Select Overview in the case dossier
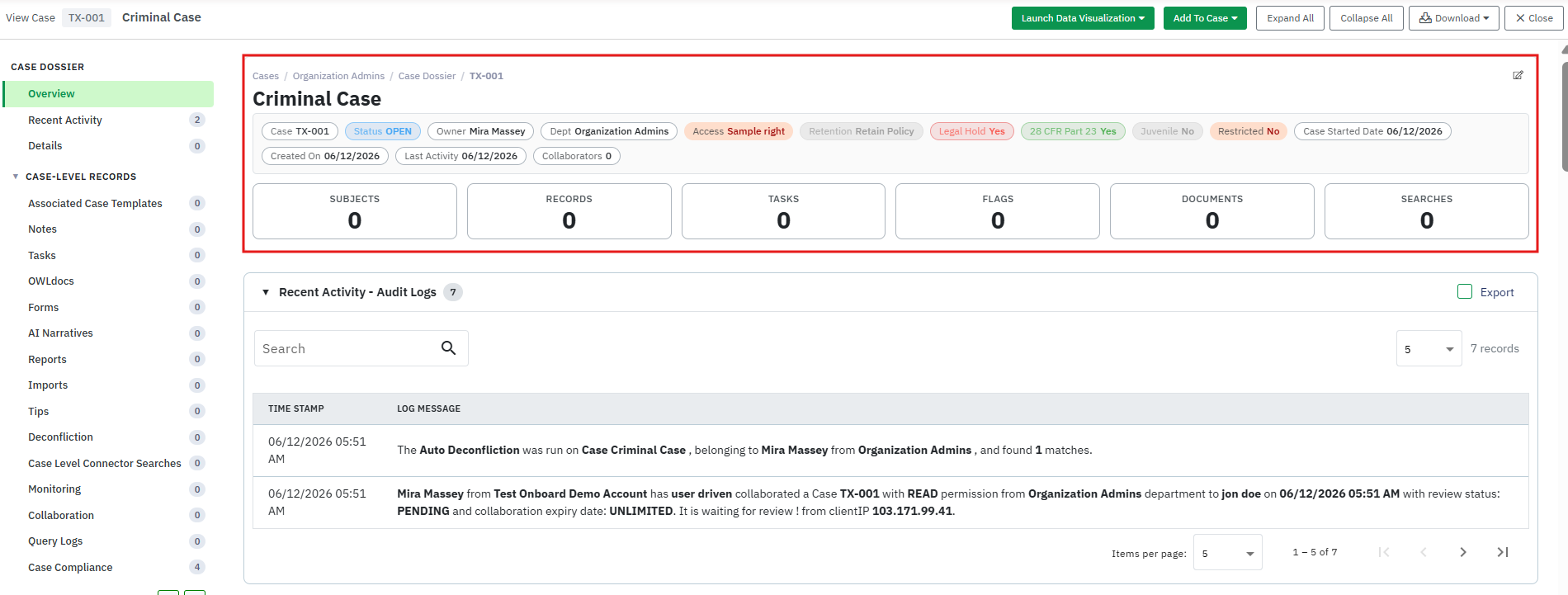1568x595 pixels. tap(108, 94)
